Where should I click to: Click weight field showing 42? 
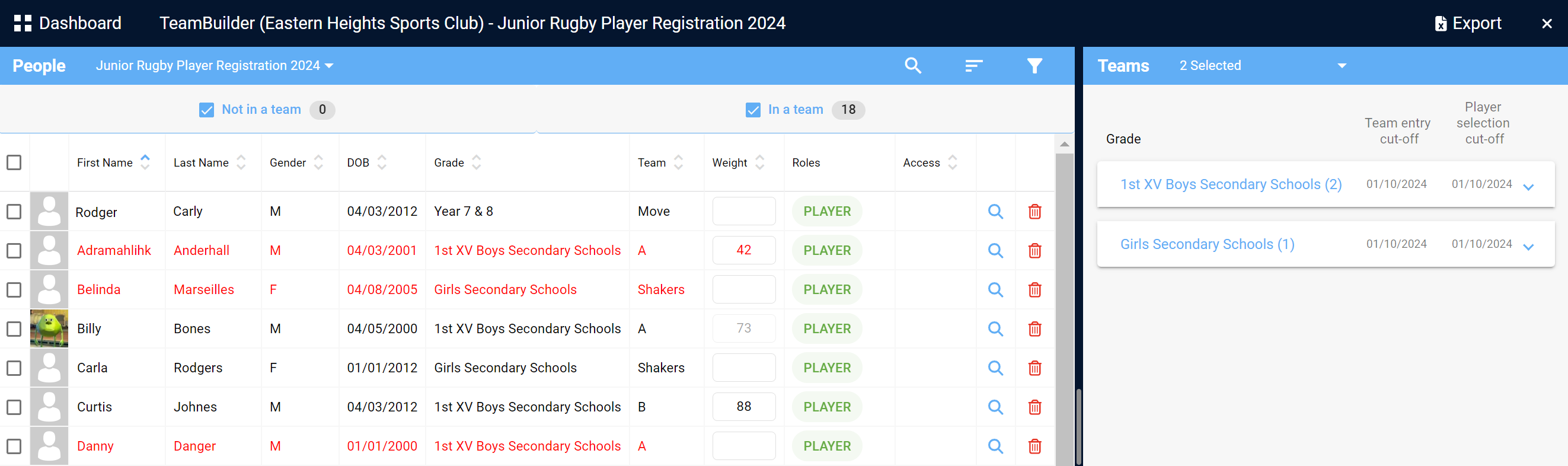pyautogui.click(x=744, y=250)
